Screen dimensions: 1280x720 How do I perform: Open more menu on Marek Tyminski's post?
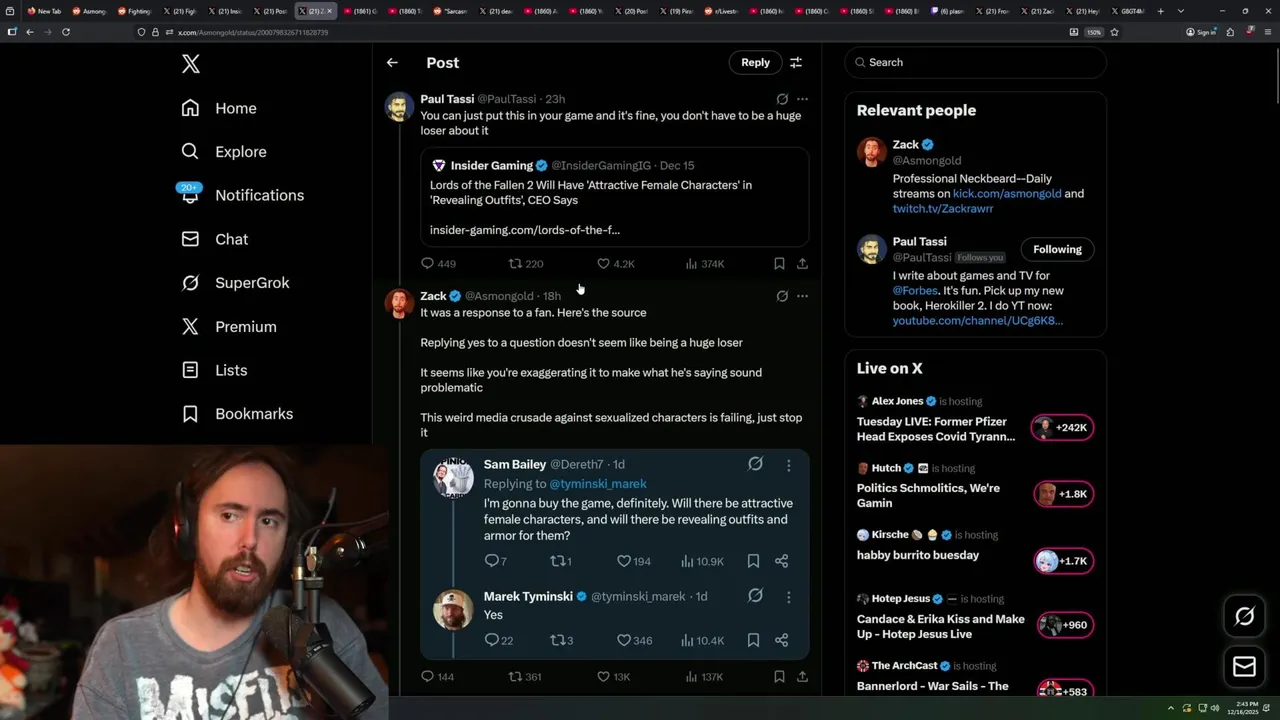[x=788, y=597]
